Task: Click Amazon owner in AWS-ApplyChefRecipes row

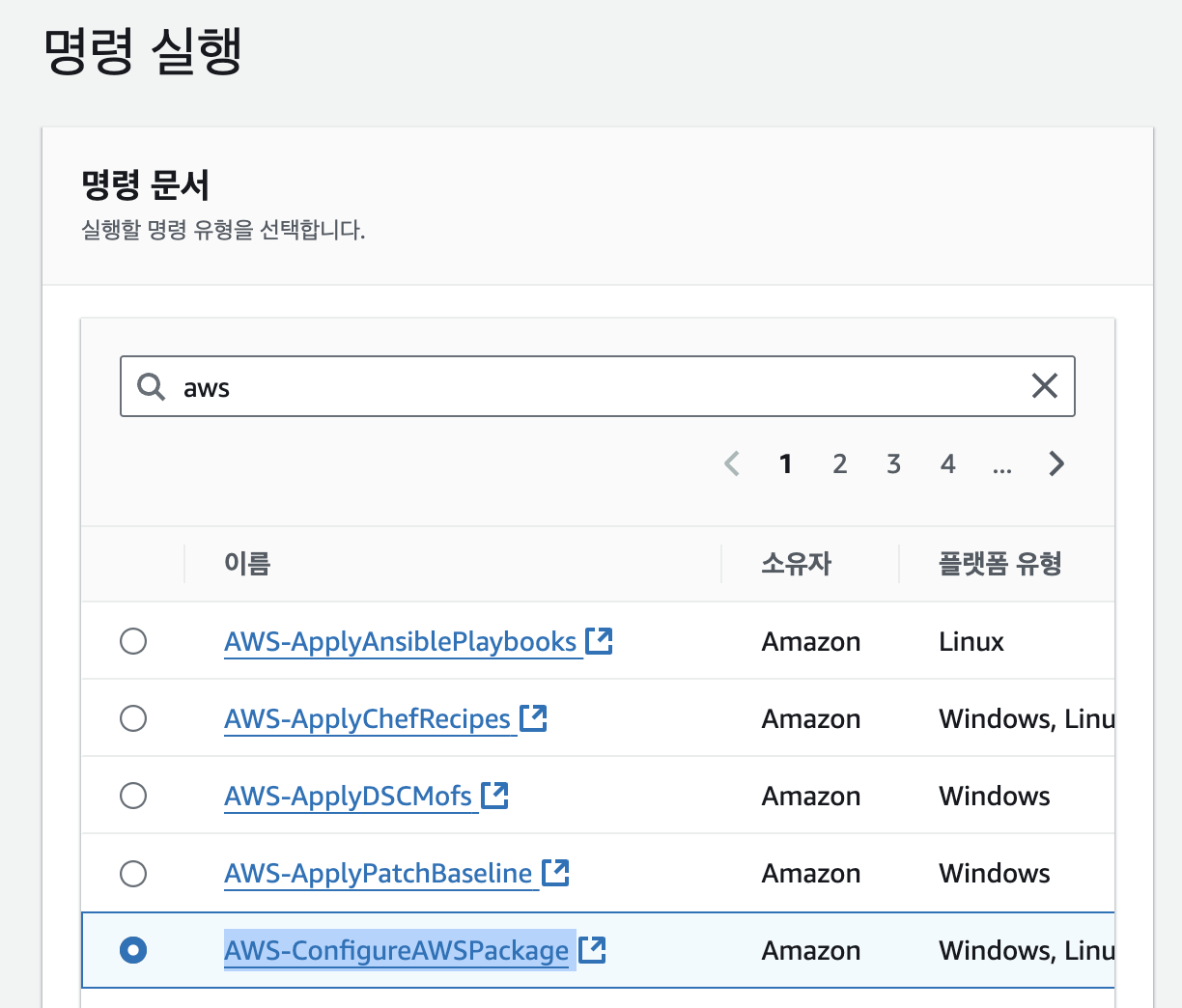Action: pyautogui.click(x=811, y=719)
